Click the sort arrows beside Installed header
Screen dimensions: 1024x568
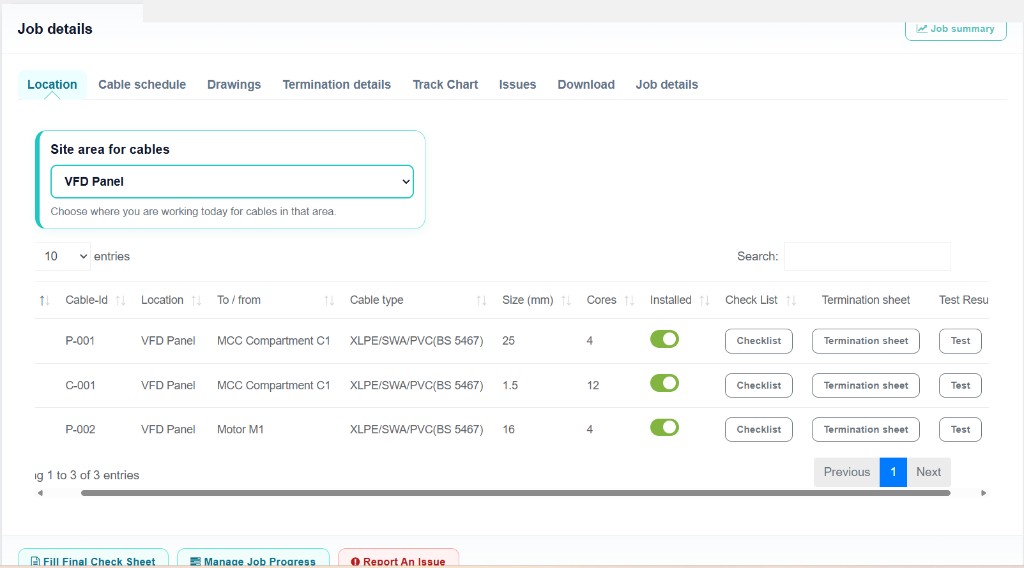tap(704, 301)
